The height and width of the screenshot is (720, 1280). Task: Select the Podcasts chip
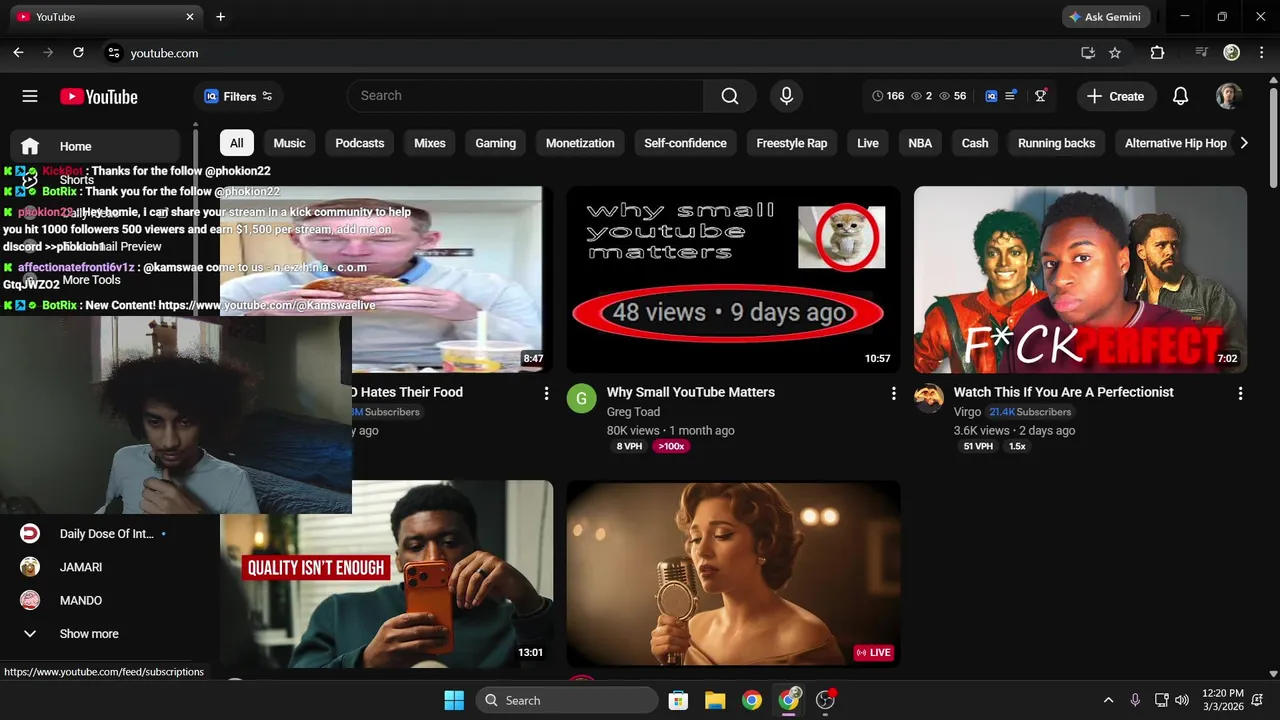click(360, 143)
